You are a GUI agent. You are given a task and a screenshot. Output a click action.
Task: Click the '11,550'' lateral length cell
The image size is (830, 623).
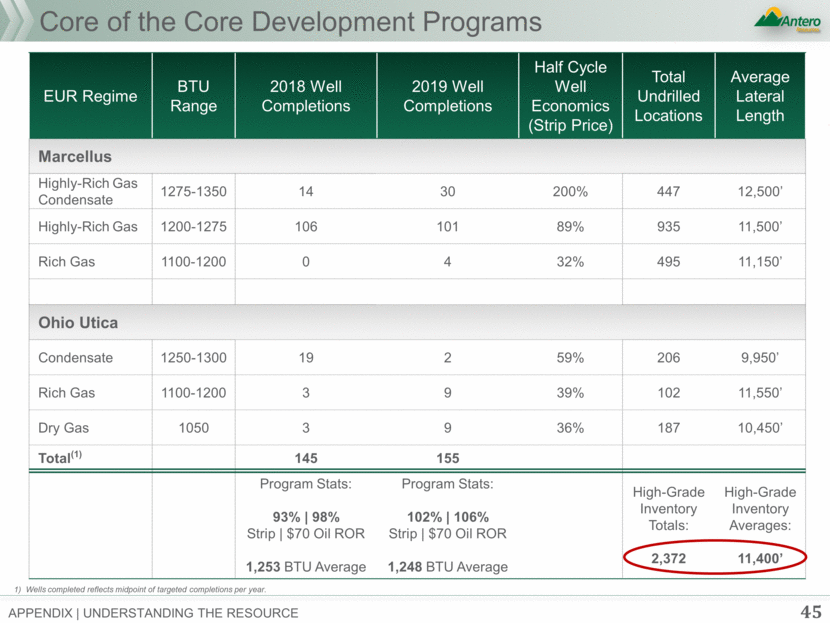(x=760, y=393)
